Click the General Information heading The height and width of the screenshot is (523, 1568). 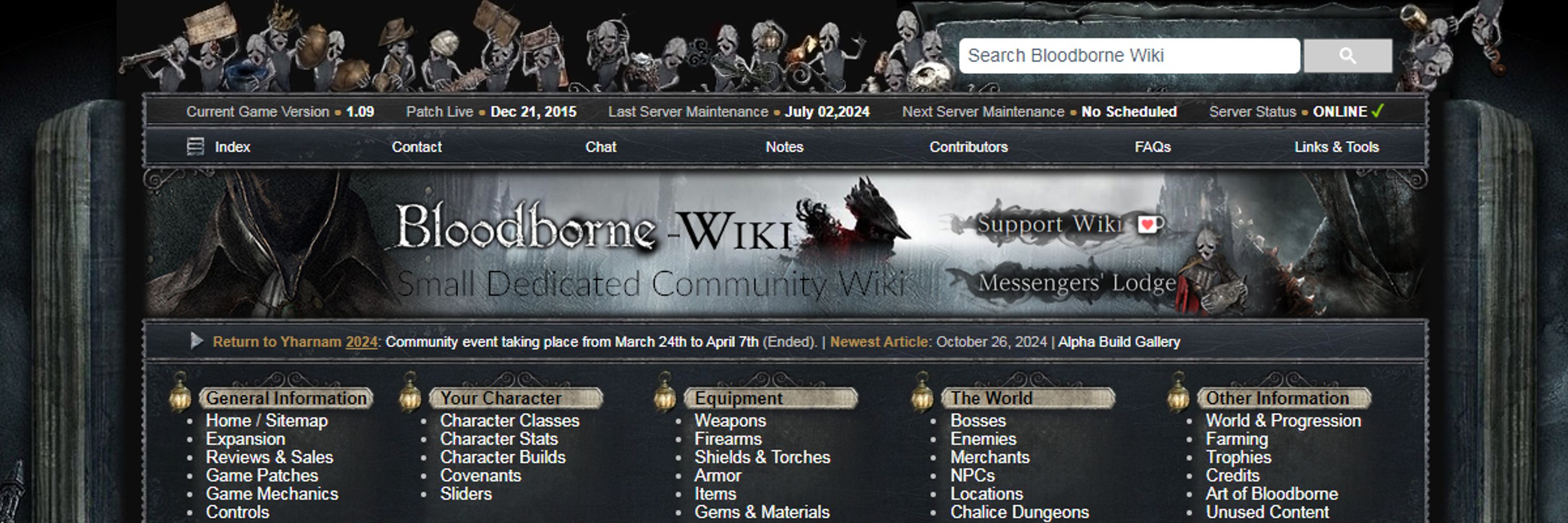coord(286,398)
